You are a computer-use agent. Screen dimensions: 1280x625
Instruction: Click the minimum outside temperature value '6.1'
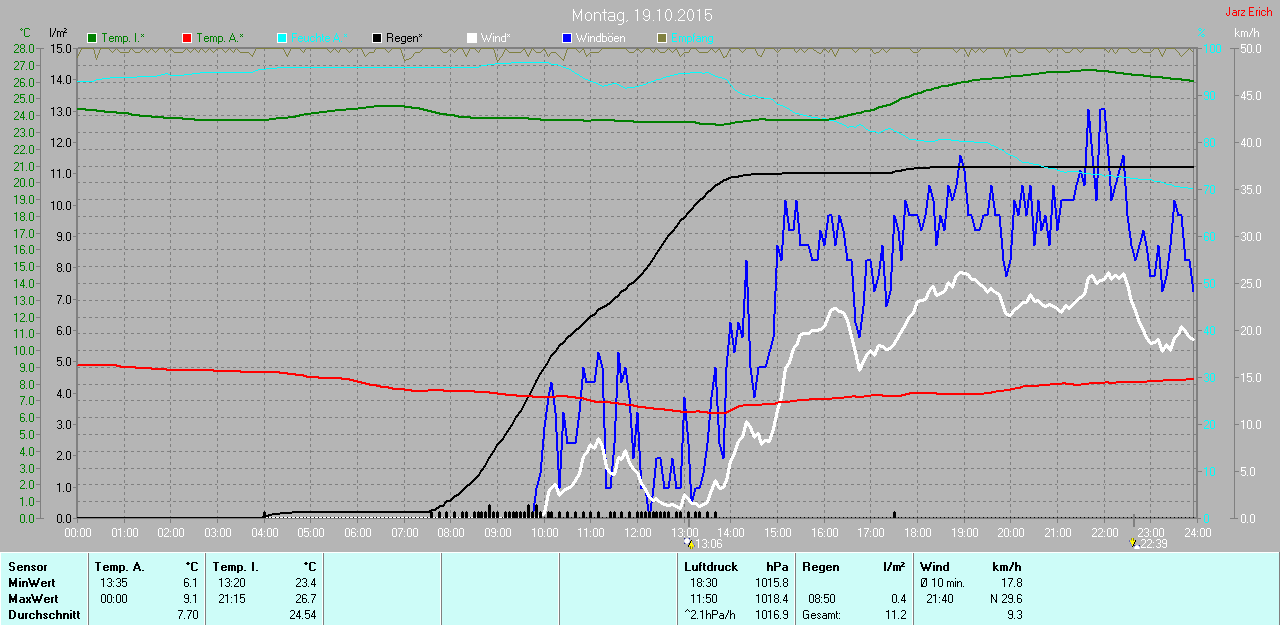[191, 583]
